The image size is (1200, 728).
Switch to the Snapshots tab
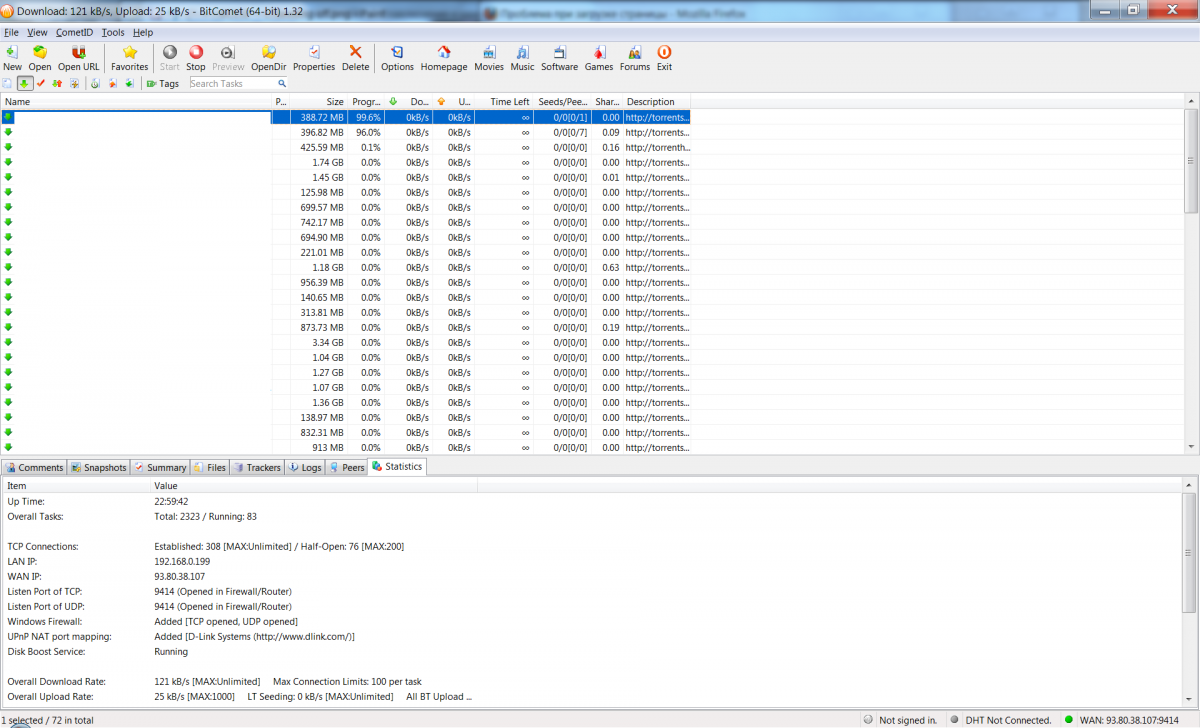click(x=99, y=467)
